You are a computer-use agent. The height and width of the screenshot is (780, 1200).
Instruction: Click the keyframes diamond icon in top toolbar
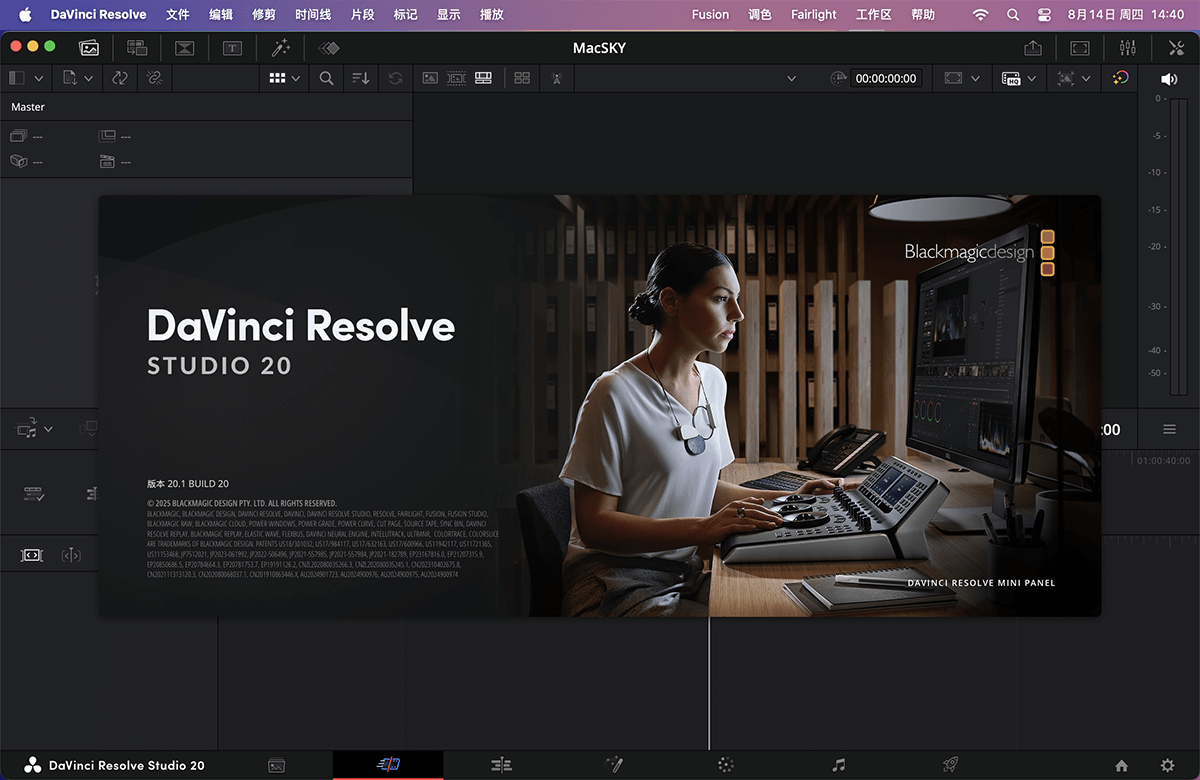coord(328,47)
